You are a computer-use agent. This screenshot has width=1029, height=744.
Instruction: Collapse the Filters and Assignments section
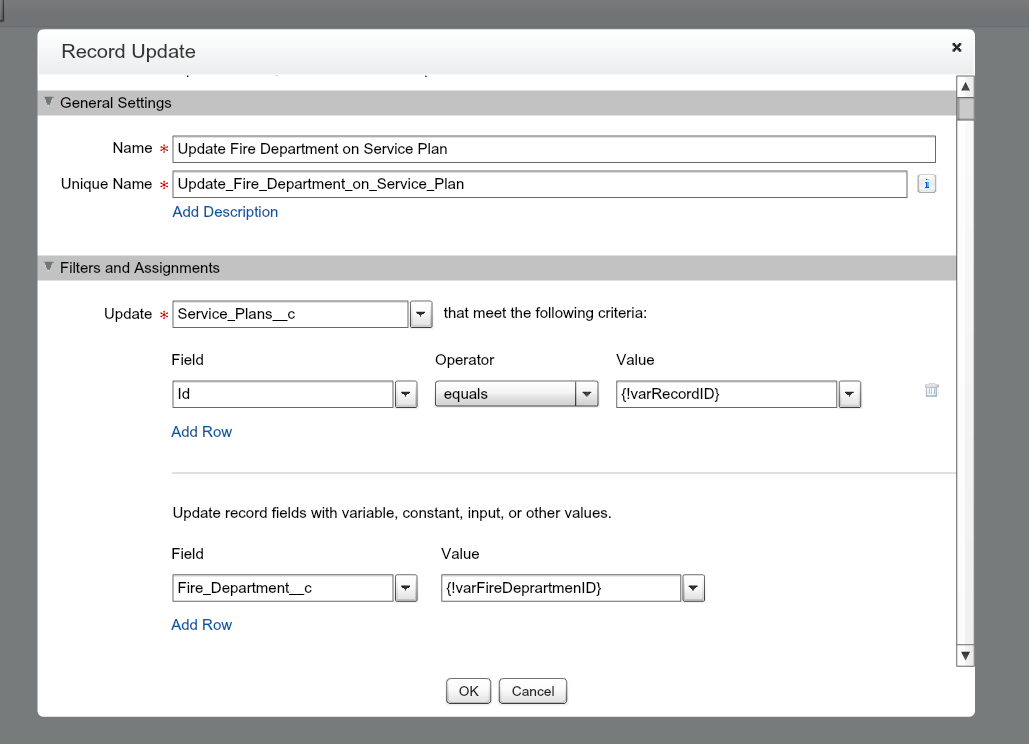[x=48, y=267]
